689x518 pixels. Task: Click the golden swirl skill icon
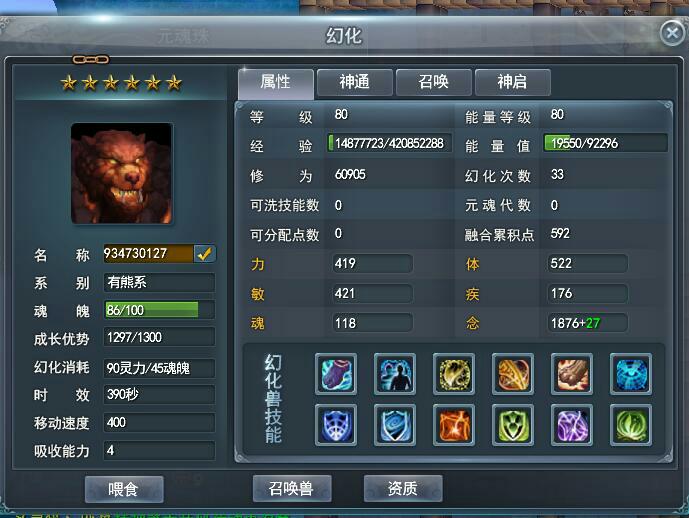click(x=454, y=374)
